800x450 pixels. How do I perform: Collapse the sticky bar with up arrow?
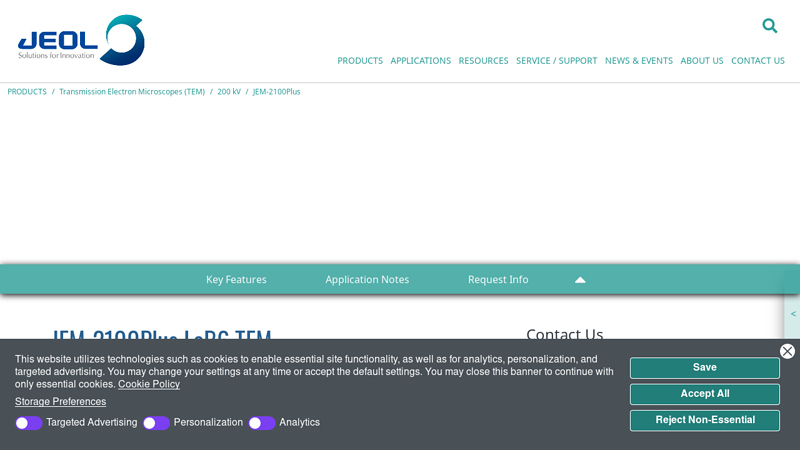tap(580, 280)
